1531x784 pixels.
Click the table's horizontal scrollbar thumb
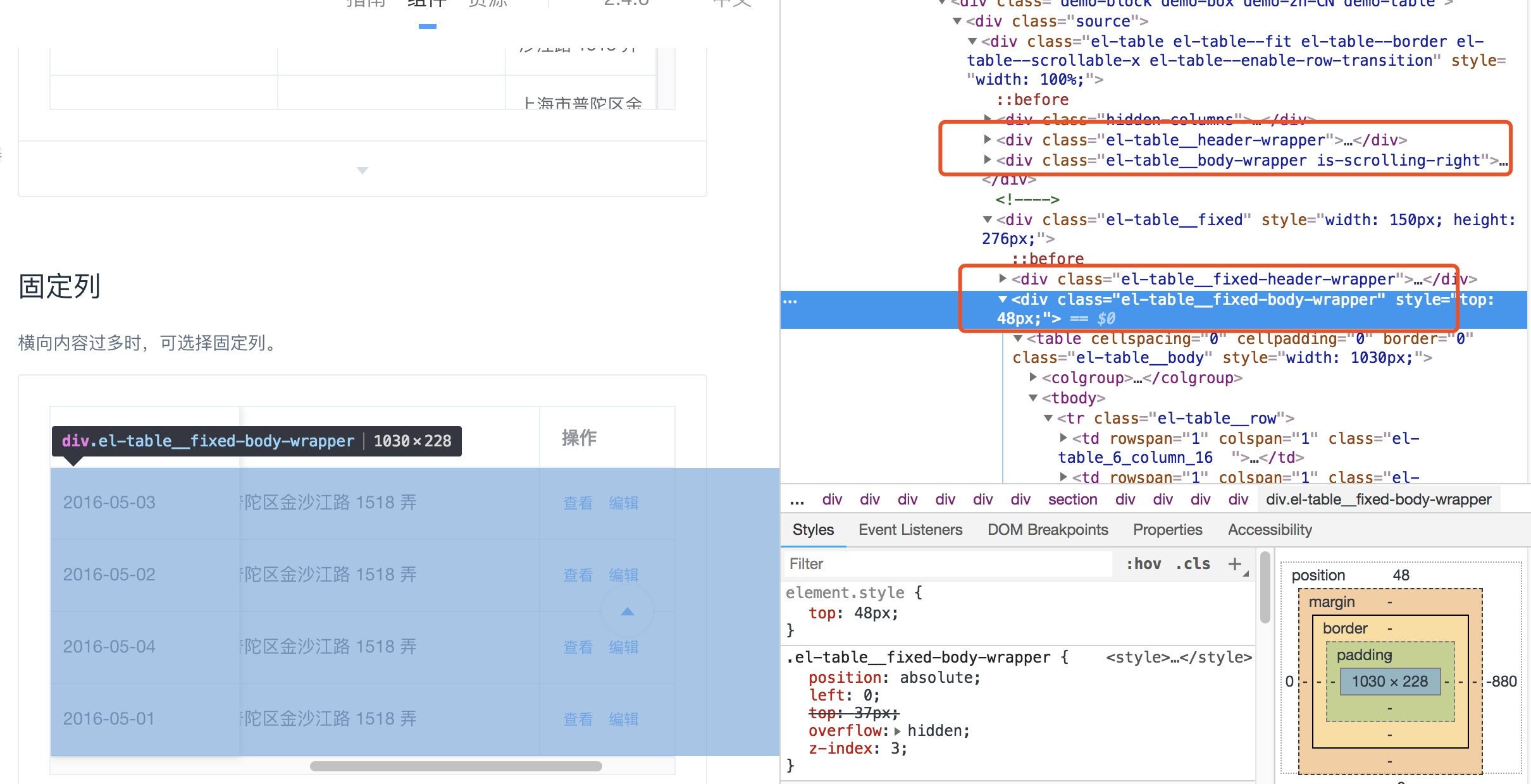click(456, 766)
